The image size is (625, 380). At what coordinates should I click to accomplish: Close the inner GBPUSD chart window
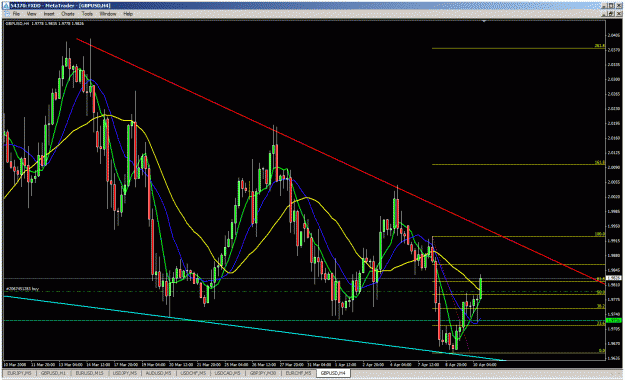pyautogui.click(x=618, y=14)
